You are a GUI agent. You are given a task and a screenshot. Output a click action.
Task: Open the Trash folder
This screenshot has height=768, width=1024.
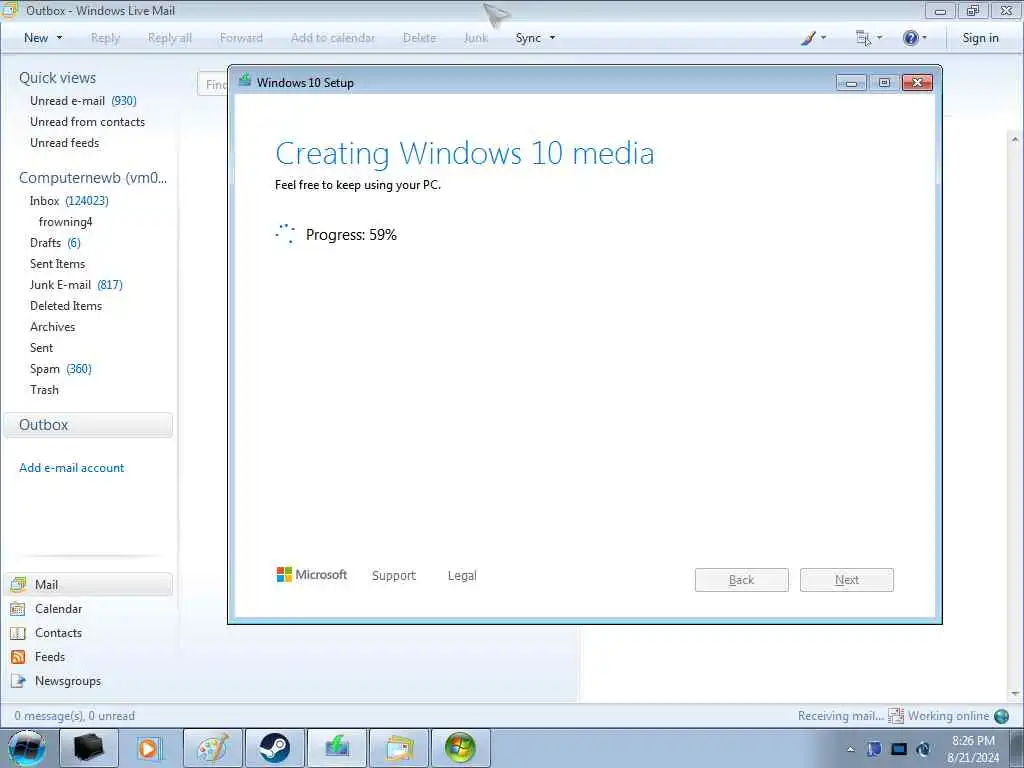44,390
